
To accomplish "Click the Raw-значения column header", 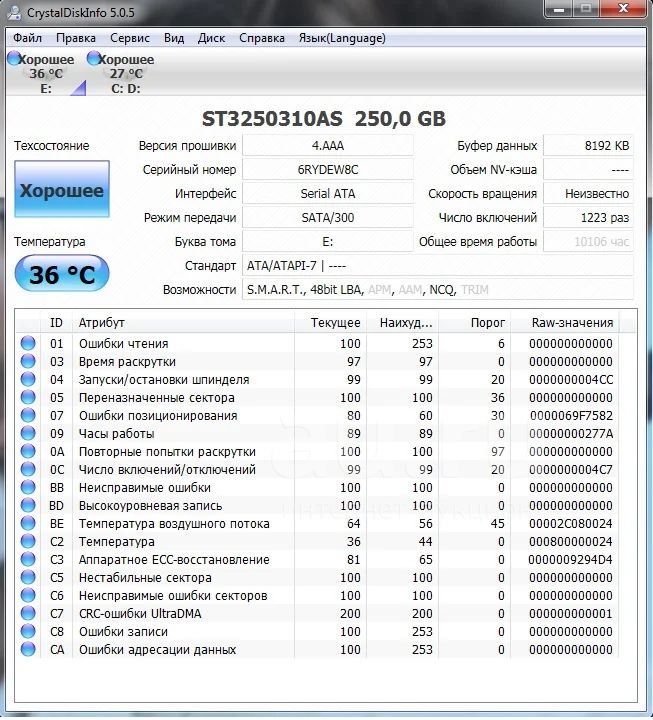I will 565,323.
